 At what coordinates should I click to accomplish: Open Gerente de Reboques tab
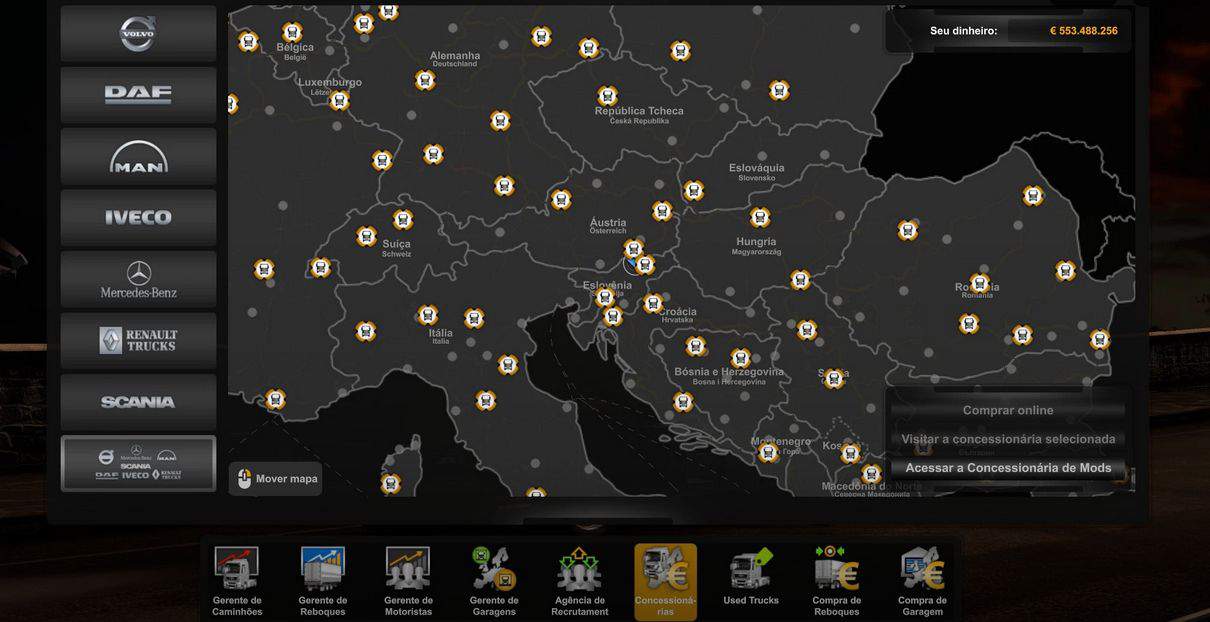coord(323,581)
